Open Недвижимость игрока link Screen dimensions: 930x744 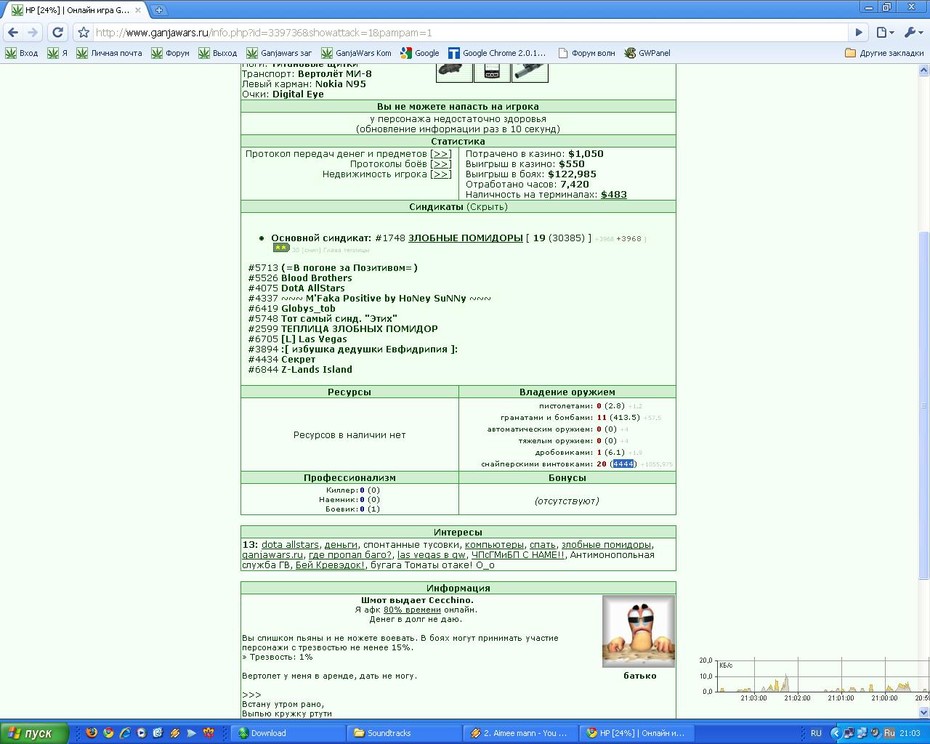coord(441,174)
